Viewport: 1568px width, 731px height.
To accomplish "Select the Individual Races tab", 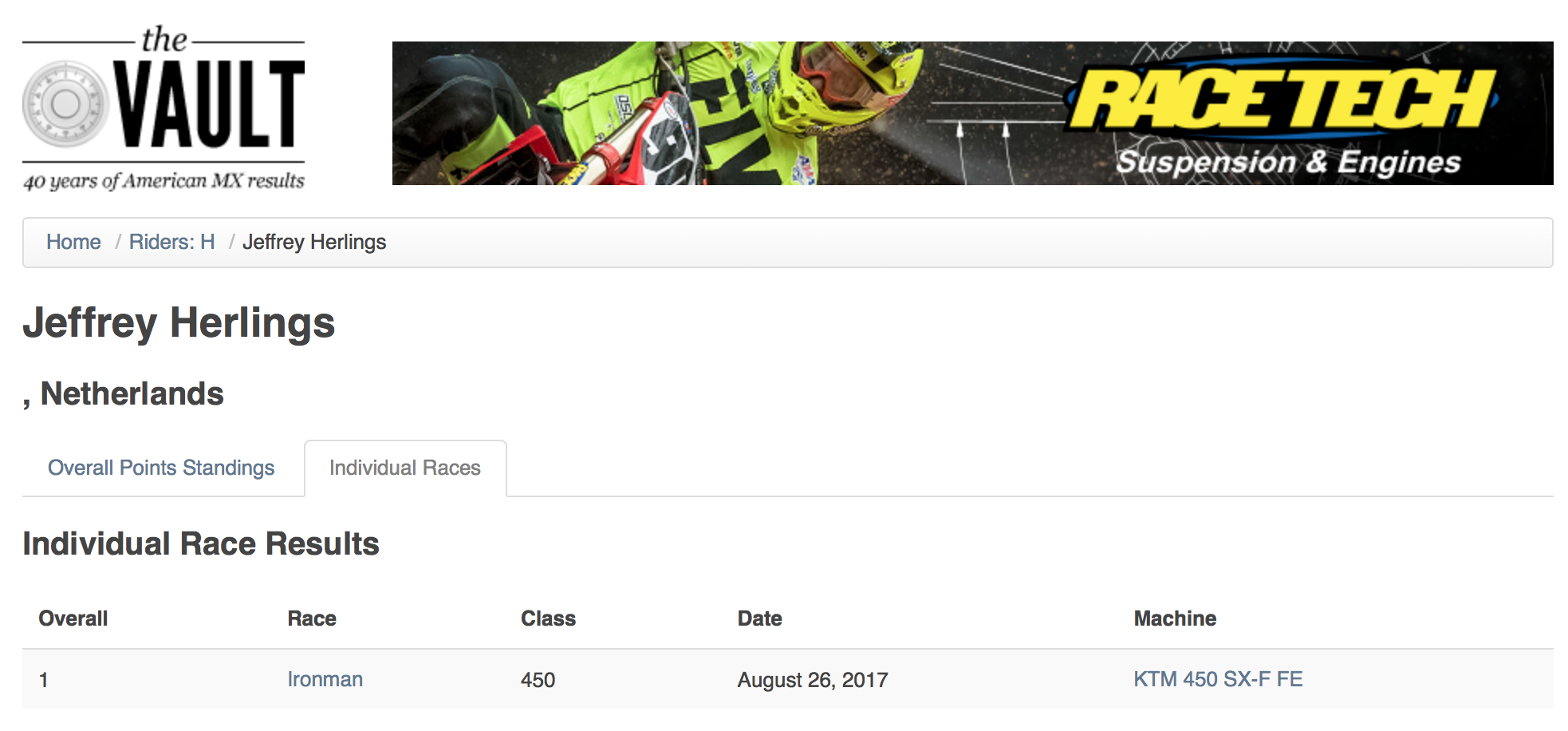I will 405,468.
